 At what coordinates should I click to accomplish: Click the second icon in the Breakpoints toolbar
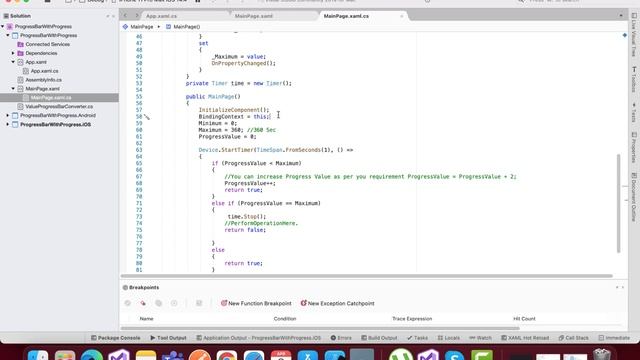(143, 303)
